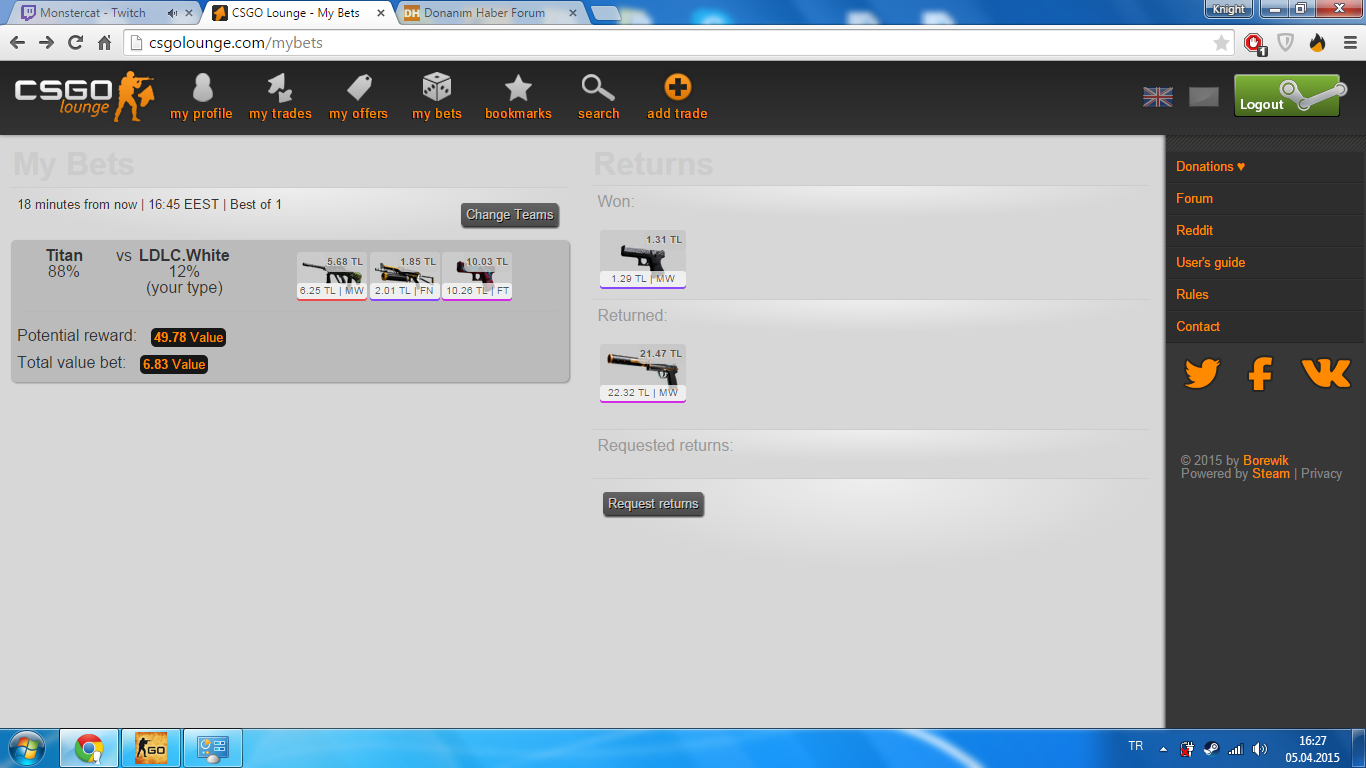Open the flame extension icon
1366x768 pixels.
(x=1317, y=43)
